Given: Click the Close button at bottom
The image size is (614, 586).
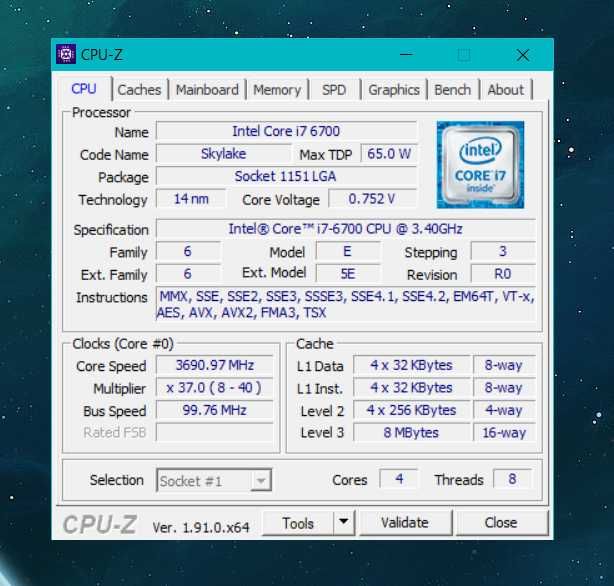Looking at the screenshot, I should [x=501, y=523].
